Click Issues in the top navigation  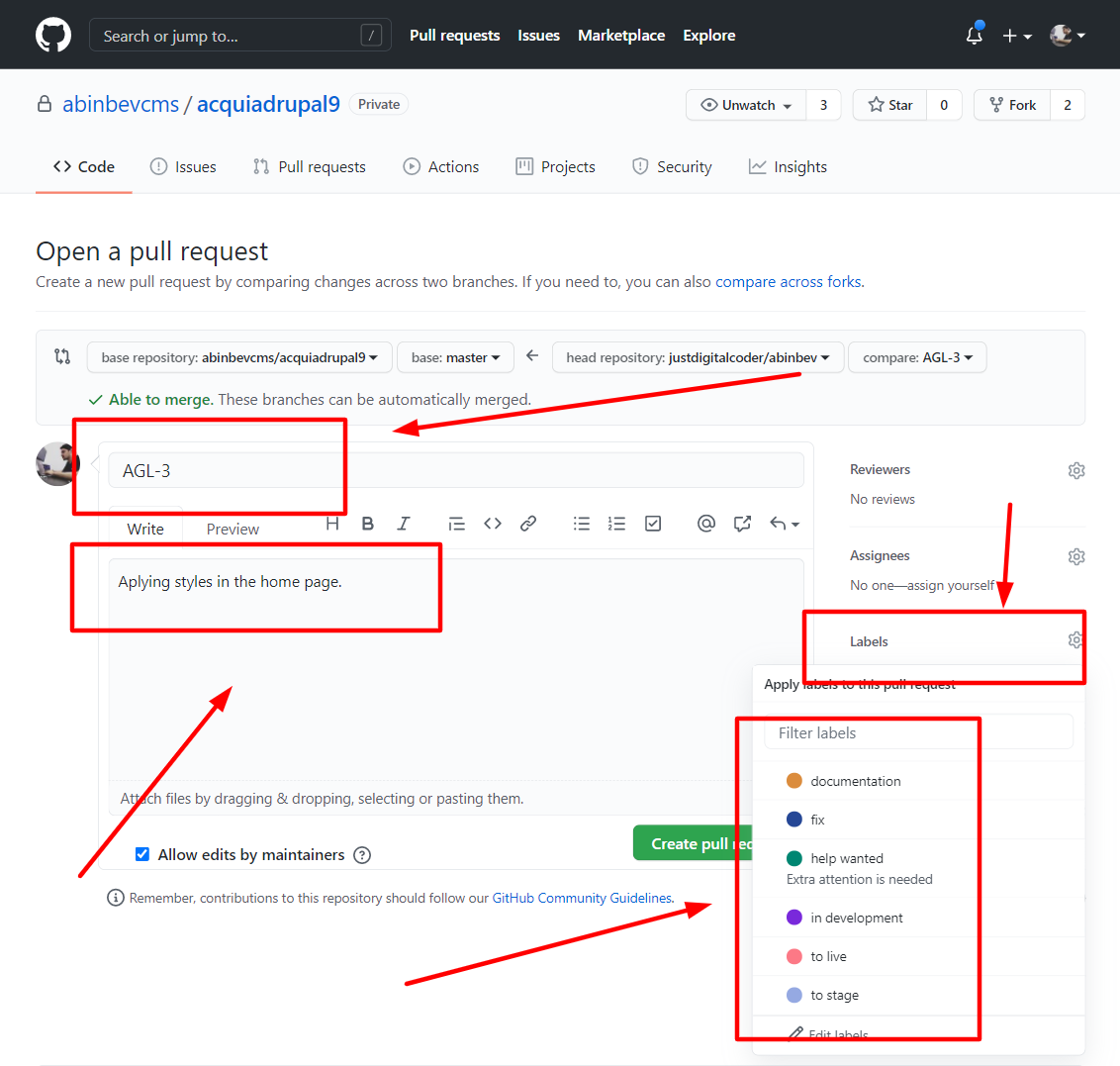538,35
